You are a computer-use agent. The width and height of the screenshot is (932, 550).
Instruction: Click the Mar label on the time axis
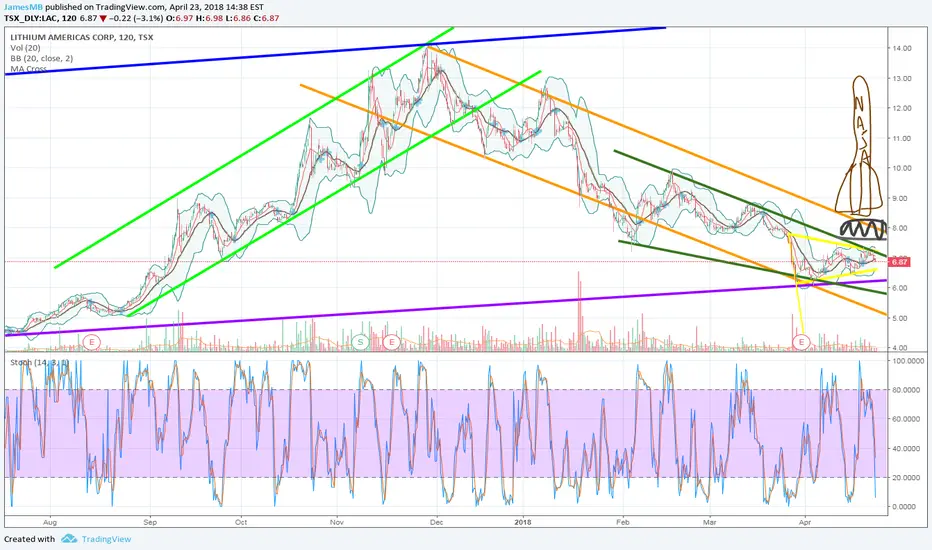pyautogui.click(x=709, y=523)
